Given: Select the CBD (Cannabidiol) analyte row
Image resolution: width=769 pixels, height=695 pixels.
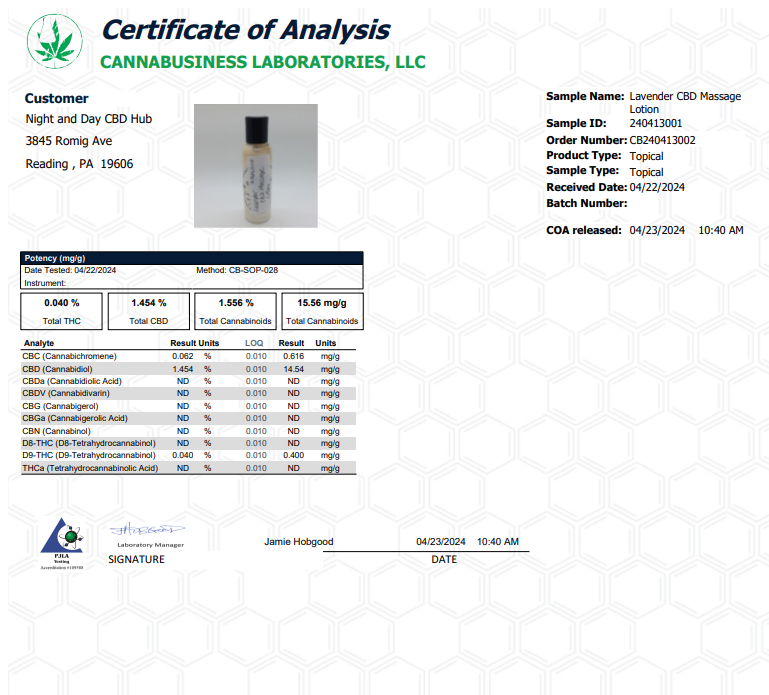Looking at the screenshot, I should point(188,369).
